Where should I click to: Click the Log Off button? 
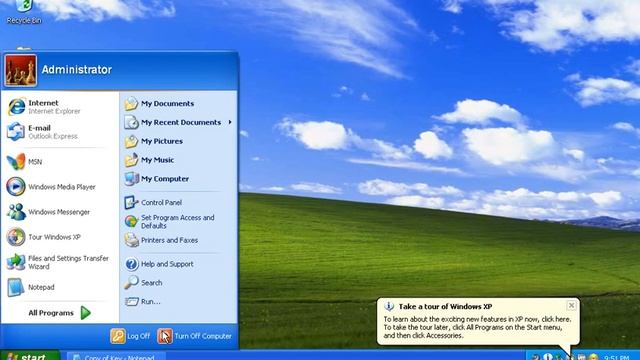point(131,336)
